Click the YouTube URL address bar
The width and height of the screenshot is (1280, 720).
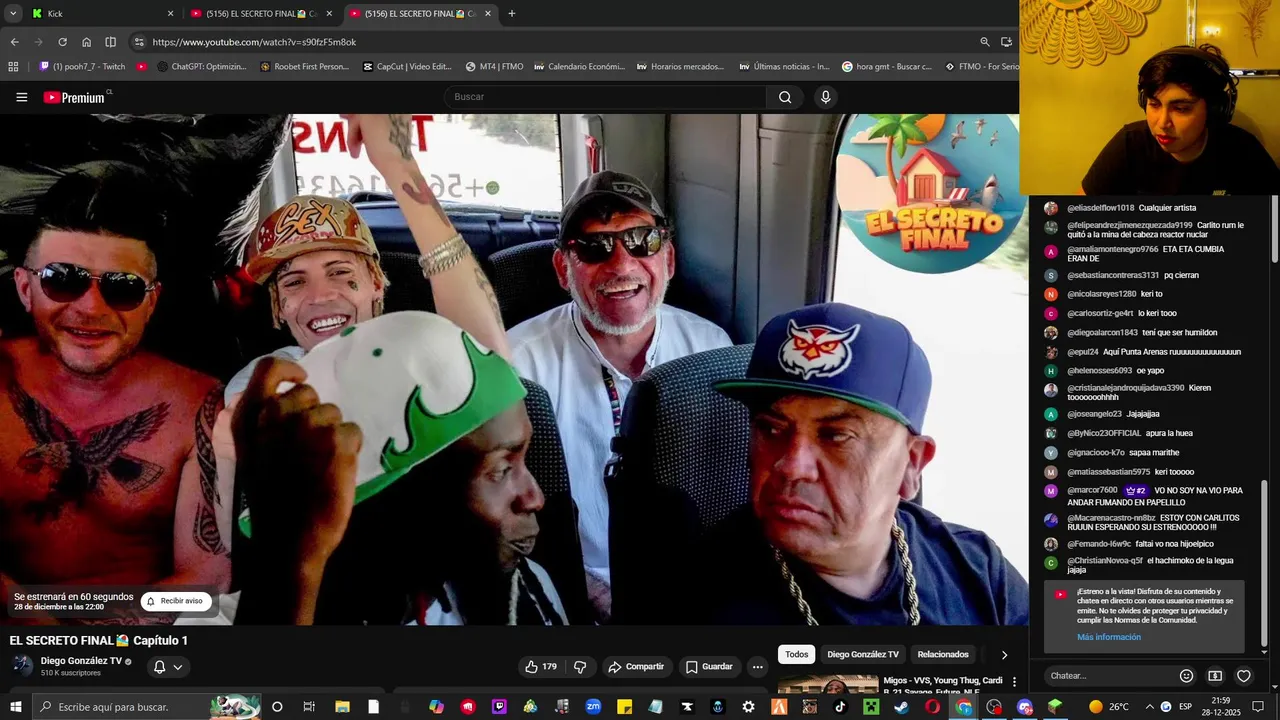pyautogui.click(x=254, y=42)
